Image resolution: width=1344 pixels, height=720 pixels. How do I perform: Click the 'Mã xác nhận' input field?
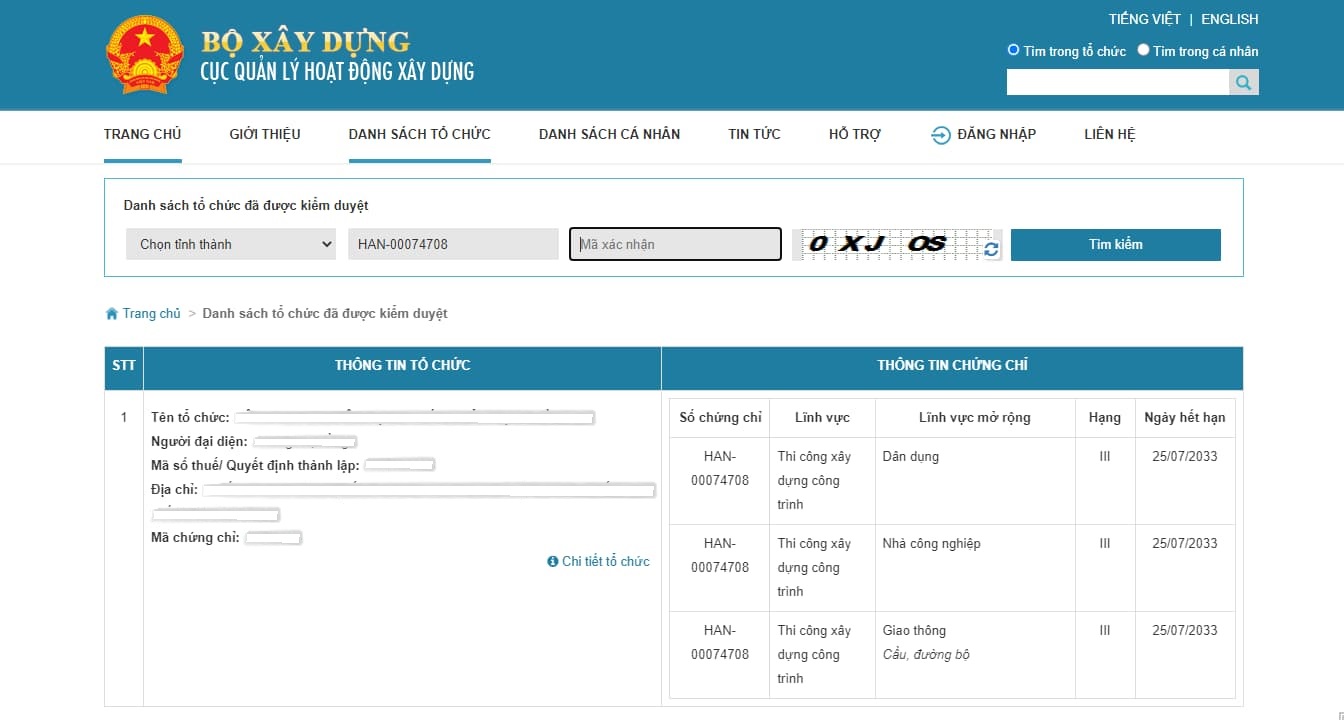[675, 244]
